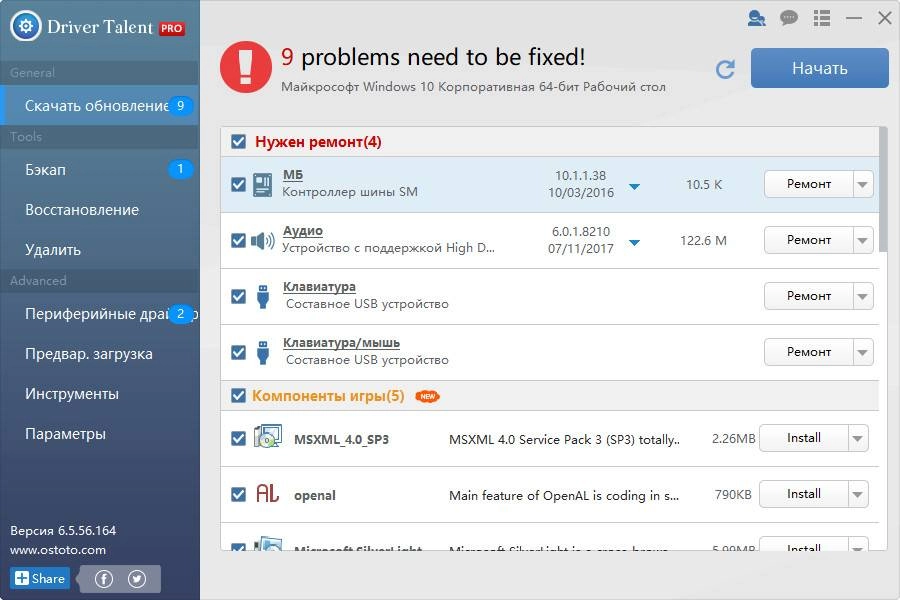Open Периферийные драйверы section
The width and height of the screenshot is (900, 600).
[x=99, y=313]
